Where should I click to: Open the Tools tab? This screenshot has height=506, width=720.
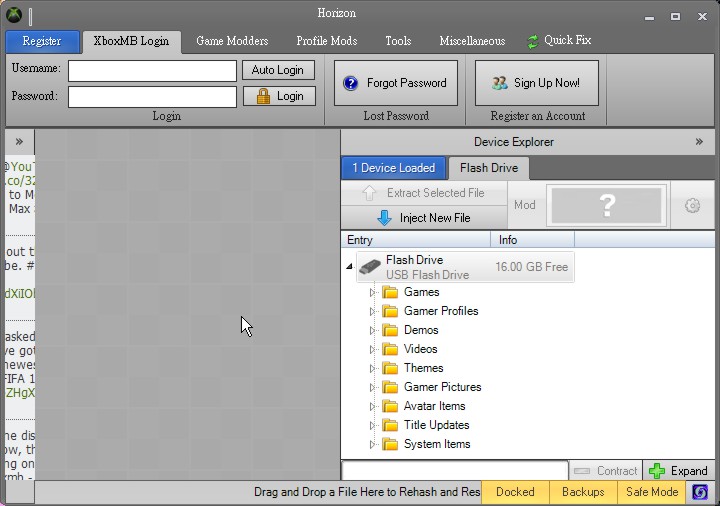click(398, 41)
